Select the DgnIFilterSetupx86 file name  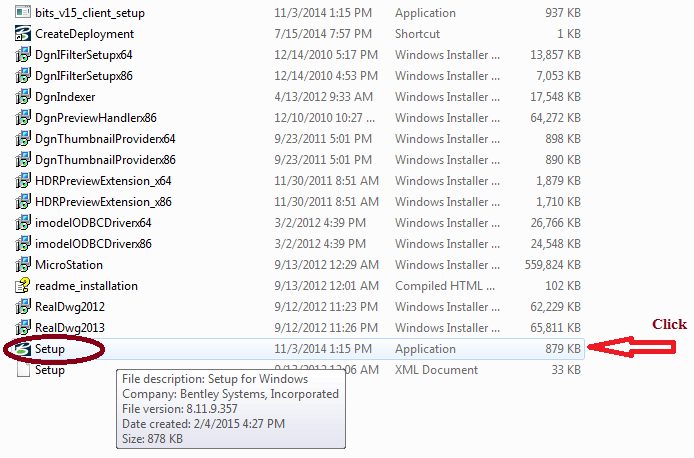[83, 76]
